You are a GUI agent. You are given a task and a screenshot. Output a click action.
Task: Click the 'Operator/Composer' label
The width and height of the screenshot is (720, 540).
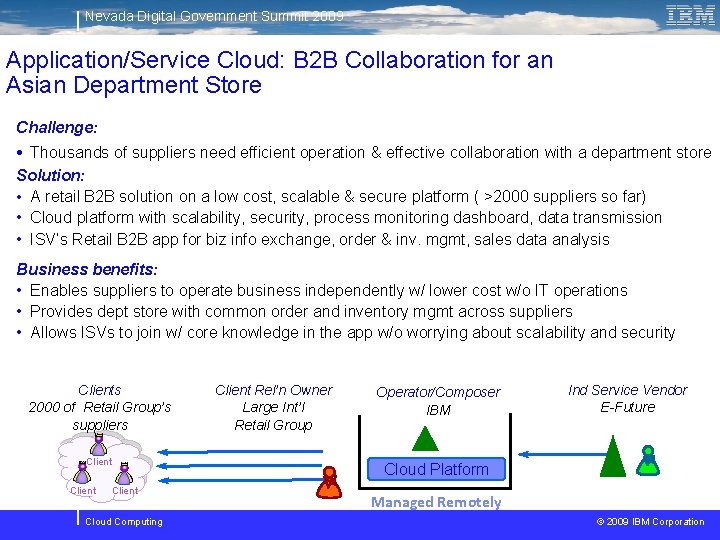[438, 392]
